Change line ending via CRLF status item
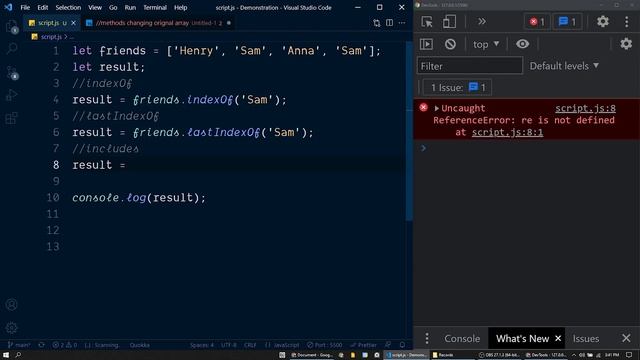The width and height of the screenshot is (640, 360). click(x=250, y=345)
